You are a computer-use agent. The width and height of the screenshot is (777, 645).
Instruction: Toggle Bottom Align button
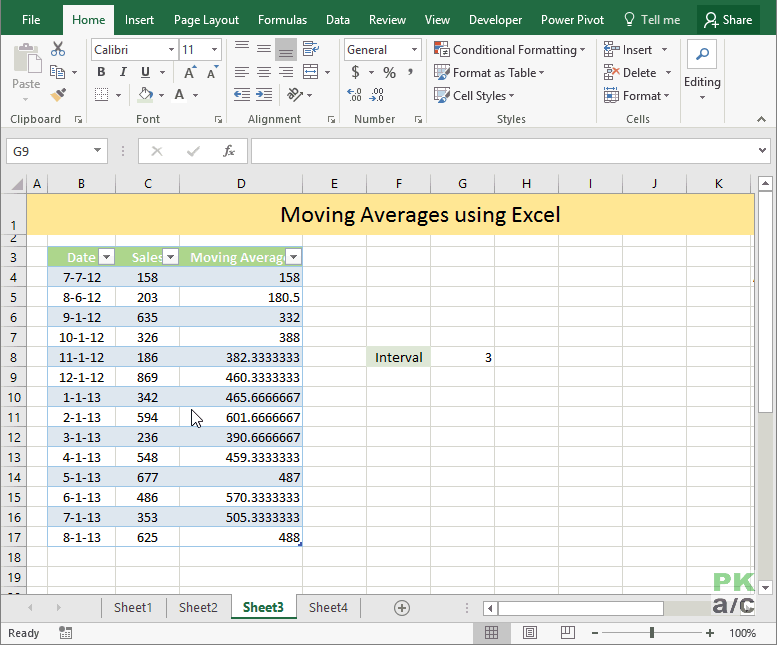click(286, 49)
